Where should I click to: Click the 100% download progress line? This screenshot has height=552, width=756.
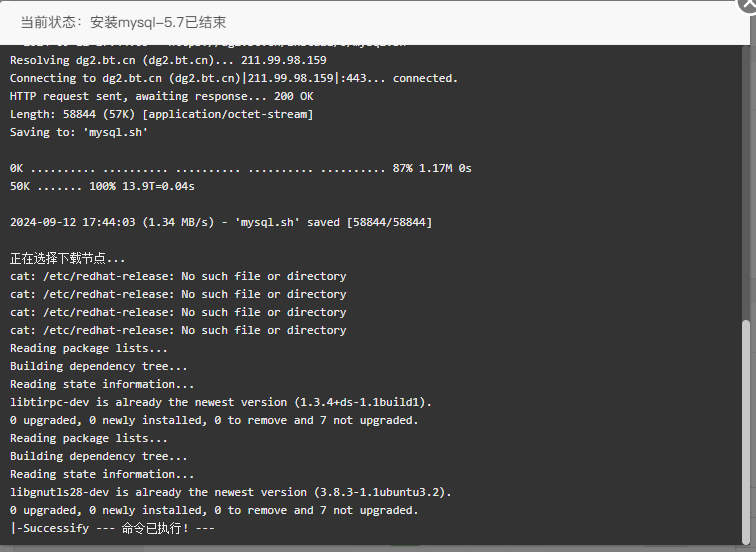102,186
